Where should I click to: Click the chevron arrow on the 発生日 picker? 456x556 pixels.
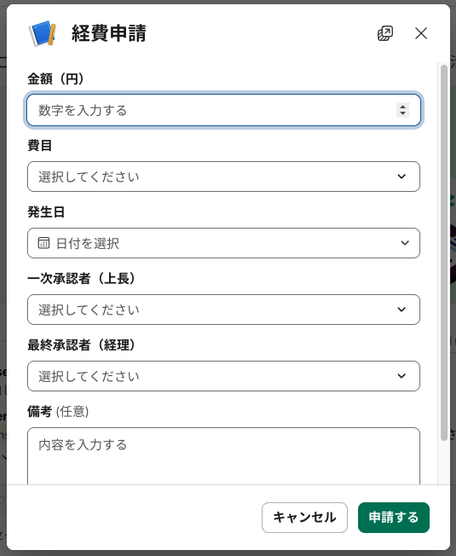[405, 243]
